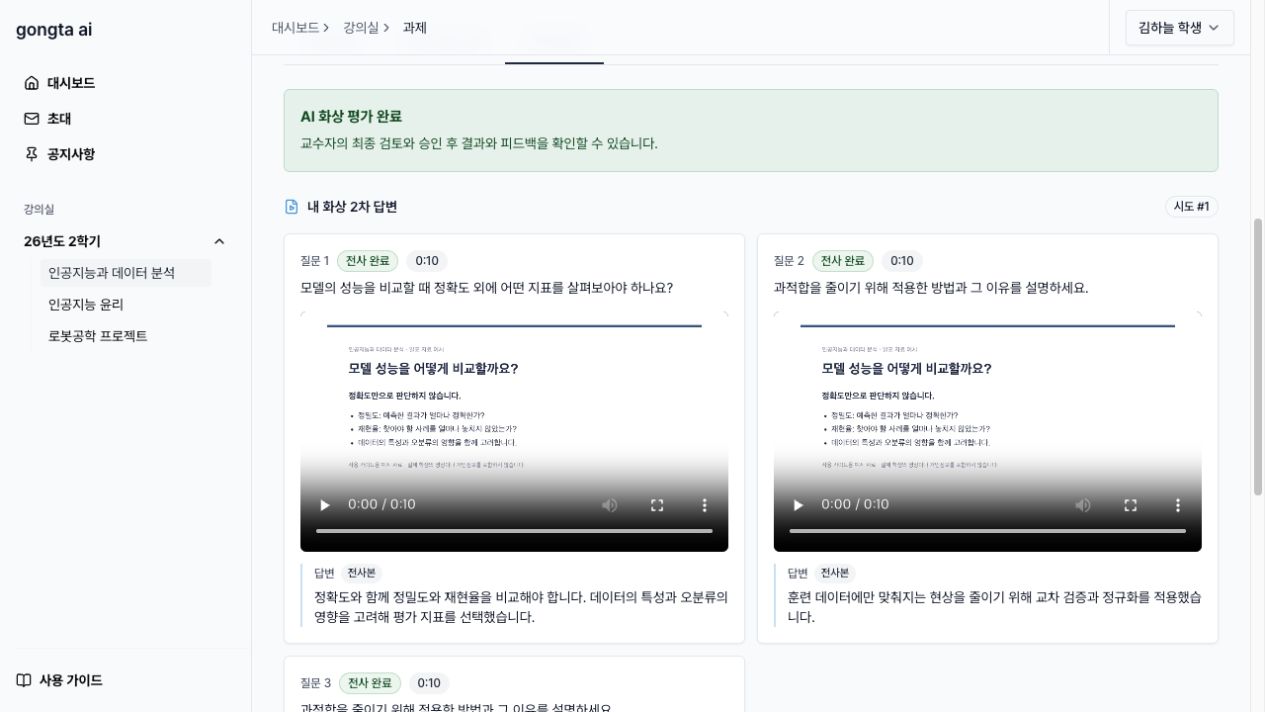Click the 전사본 tag under 질문 2
1265x712 pixels.
(x=834, y=573)
